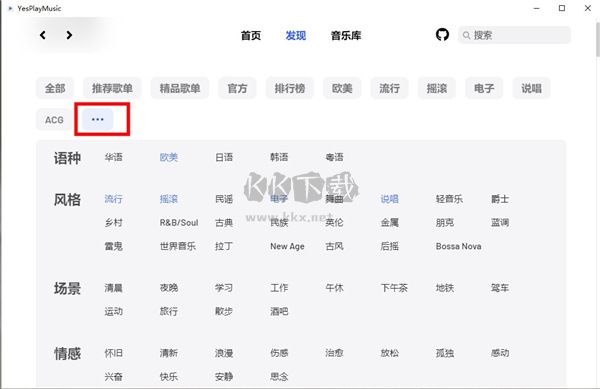The height and width of the screenshot is (389, 600).
Task: Add the Bossa Nova style tag
Action: pos(458,246)
